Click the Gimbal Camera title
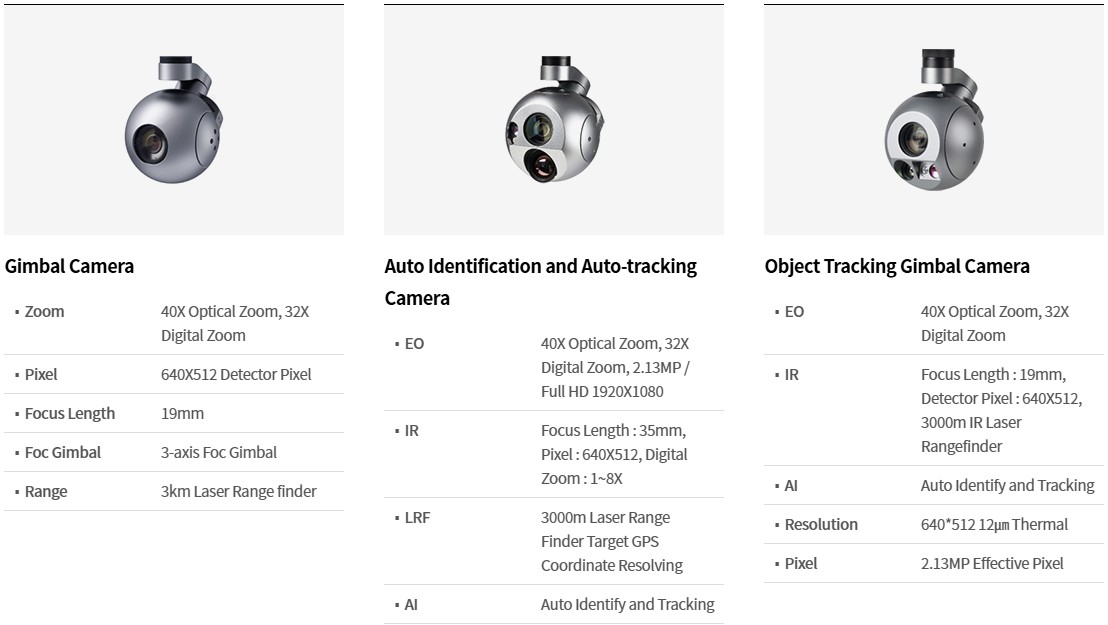 pos(69,267)
